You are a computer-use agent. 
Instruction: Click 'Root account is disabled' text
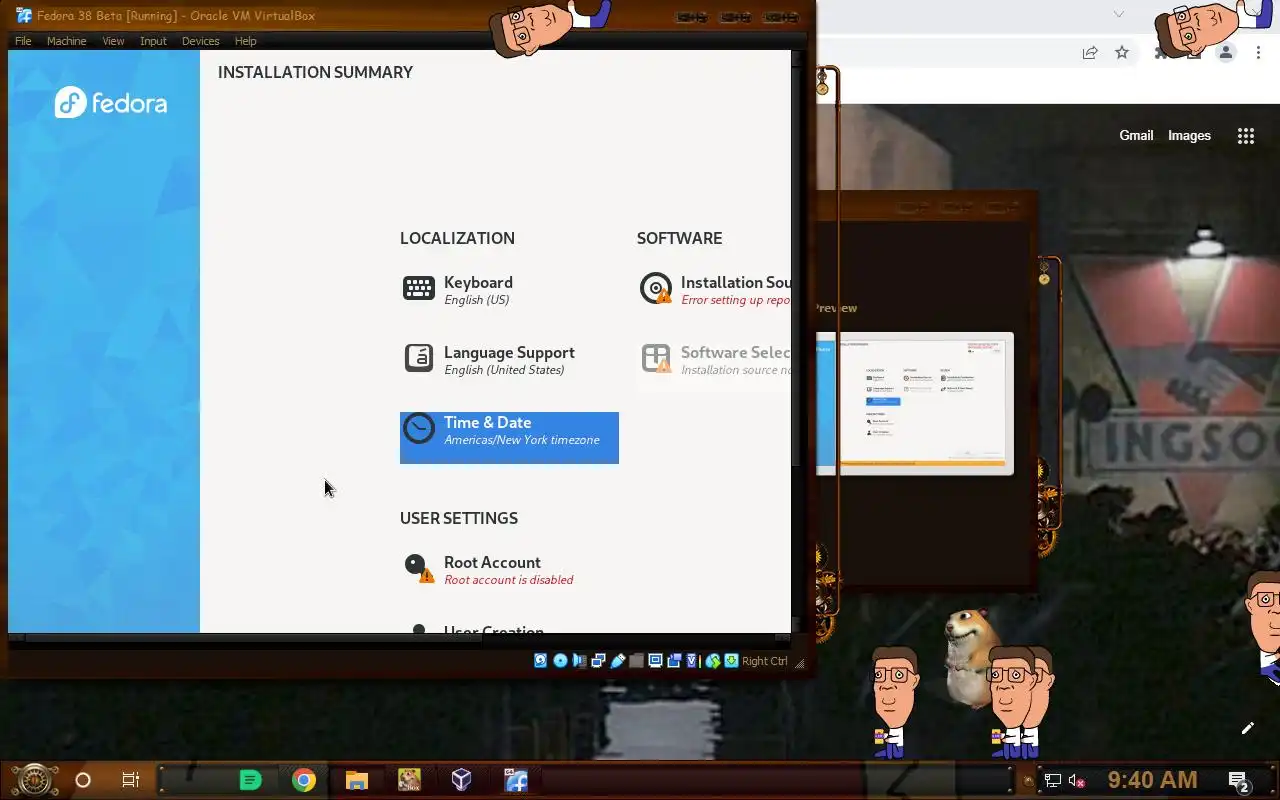(508, 580)
